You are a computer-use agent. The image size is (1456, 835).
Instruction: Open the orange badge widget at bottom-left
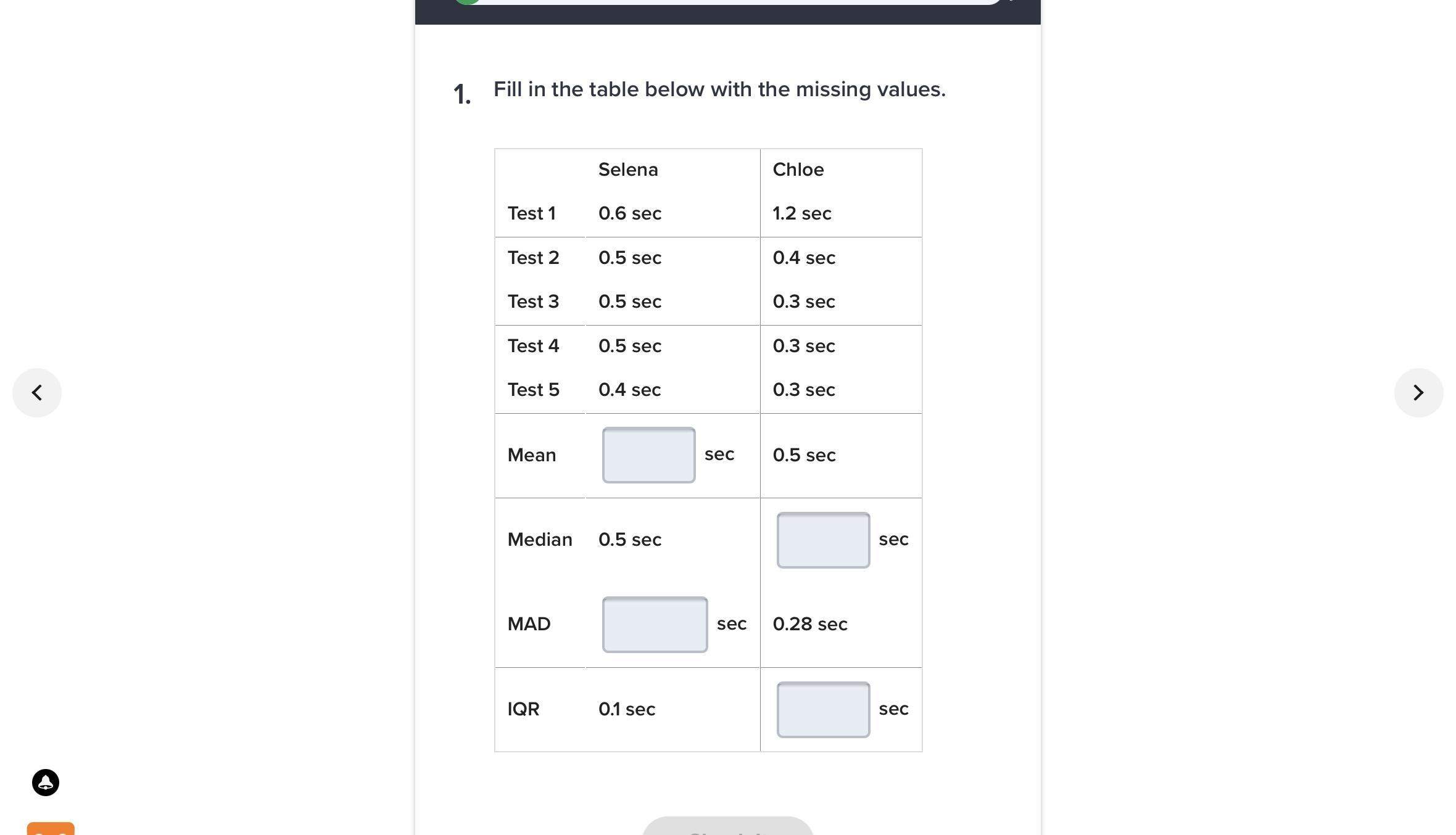pos(51,829)
